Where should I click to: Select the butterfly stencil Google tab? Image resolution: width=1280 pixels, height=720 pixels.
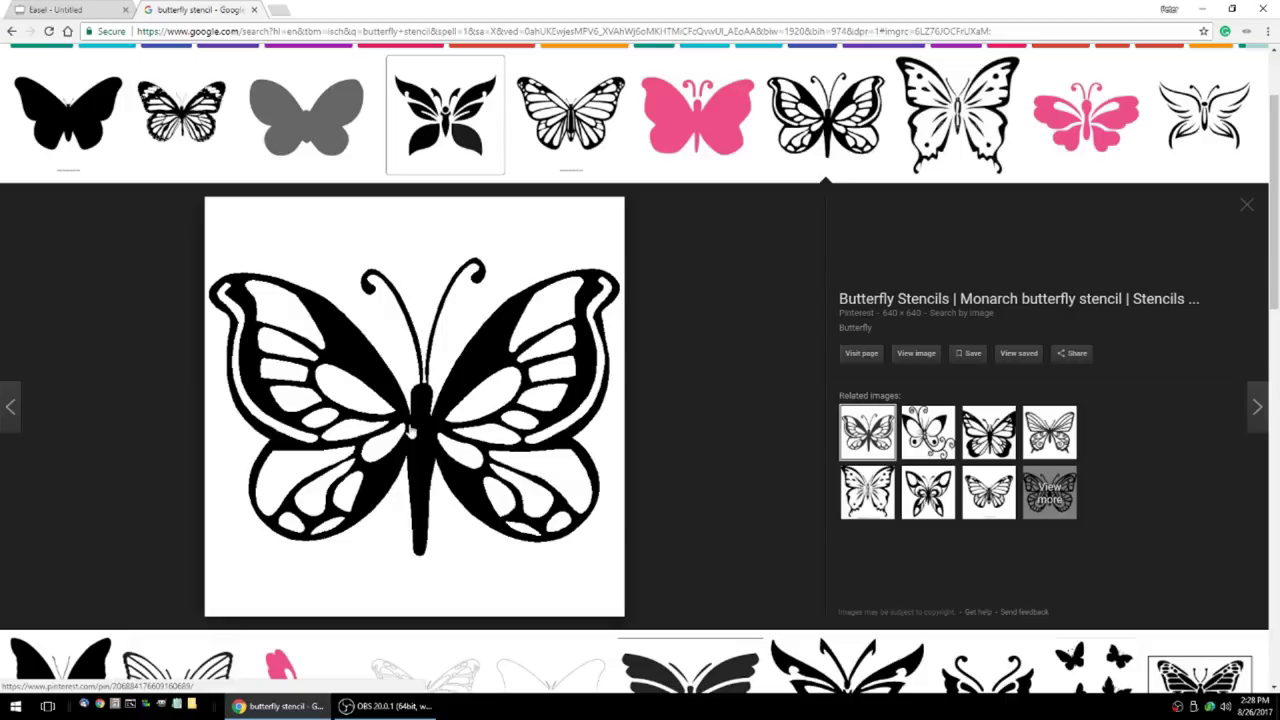click(x=200, y=10)
